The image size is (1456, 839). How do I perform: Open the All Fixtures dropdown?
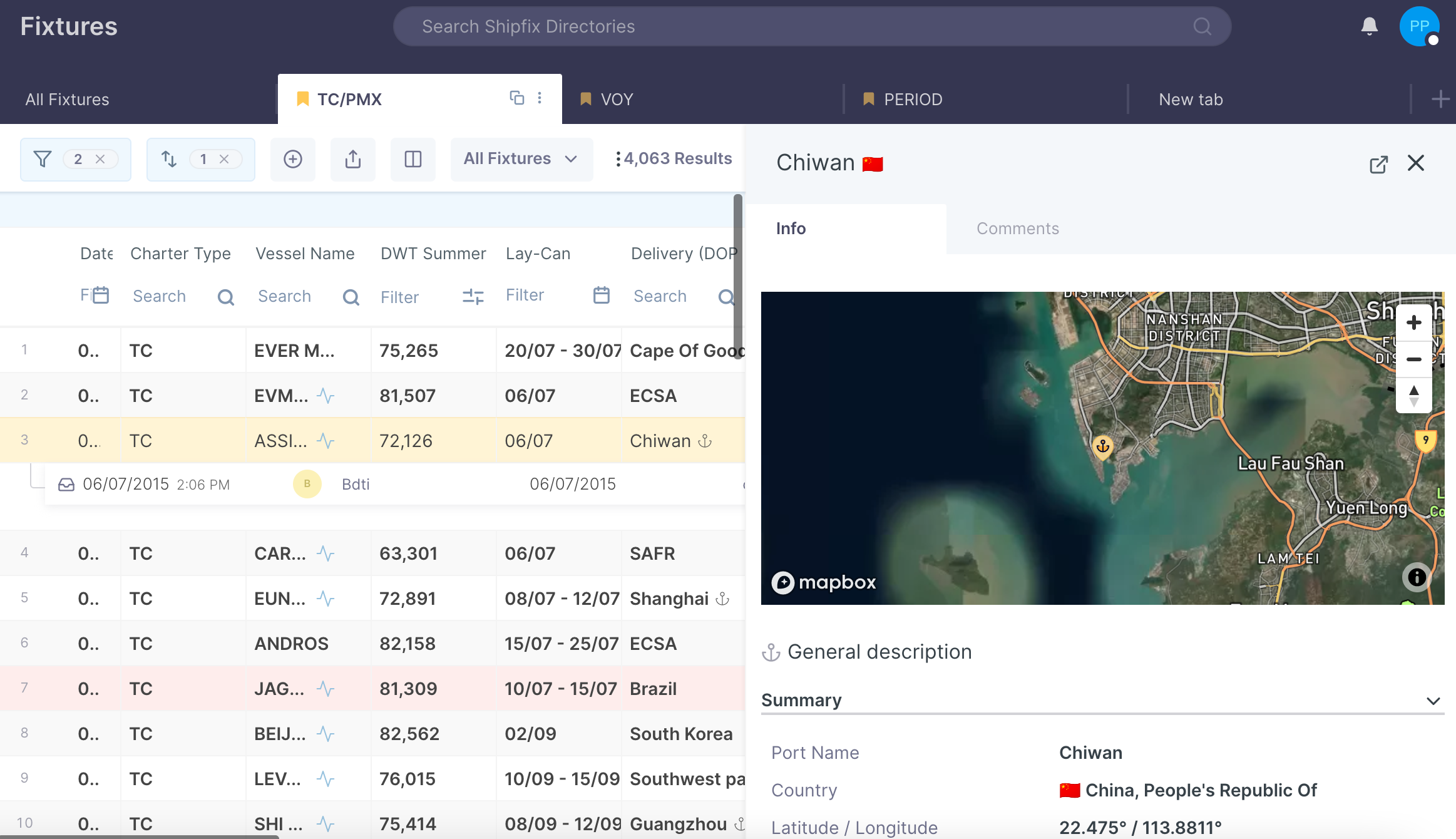pos(521,159)
